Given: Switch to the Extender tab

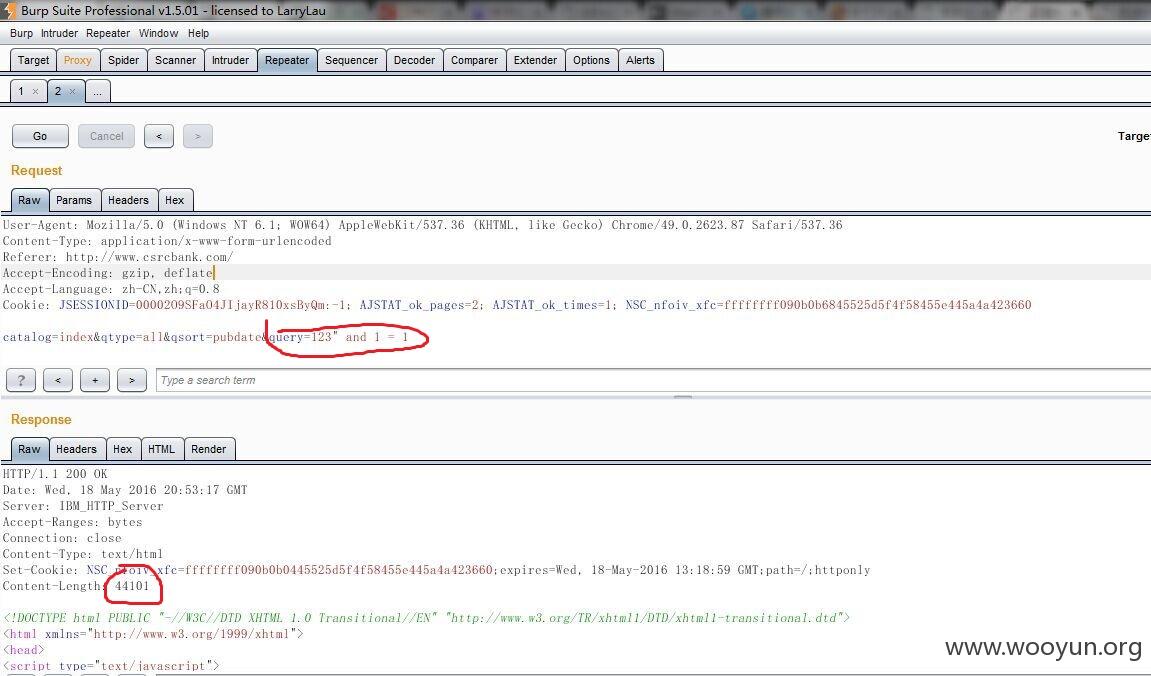Looking at the screenshot, I should coord(535,60).
